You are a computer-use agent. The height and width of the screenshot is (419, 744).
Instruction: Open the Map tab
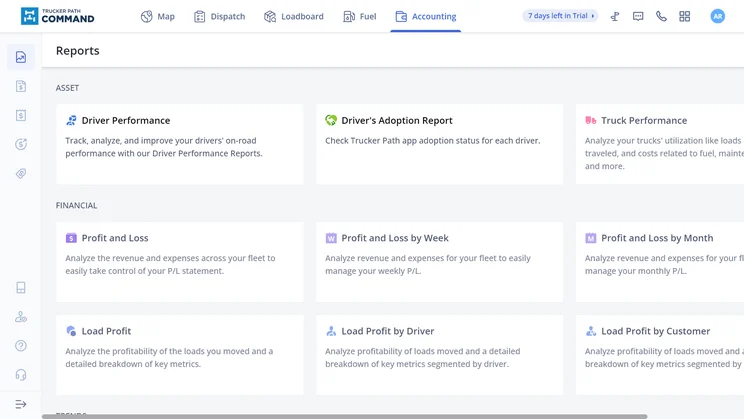[158, 17]
